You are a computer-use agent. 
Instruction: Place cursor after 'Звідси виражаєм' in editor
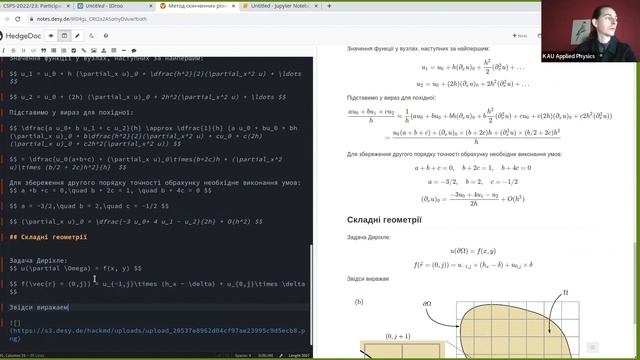(x=69, y=307)
